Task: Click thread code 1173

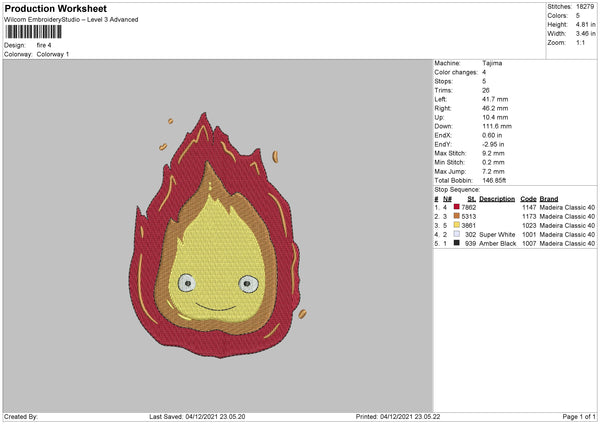Action: pyautogui.click(x=529, y=217)
